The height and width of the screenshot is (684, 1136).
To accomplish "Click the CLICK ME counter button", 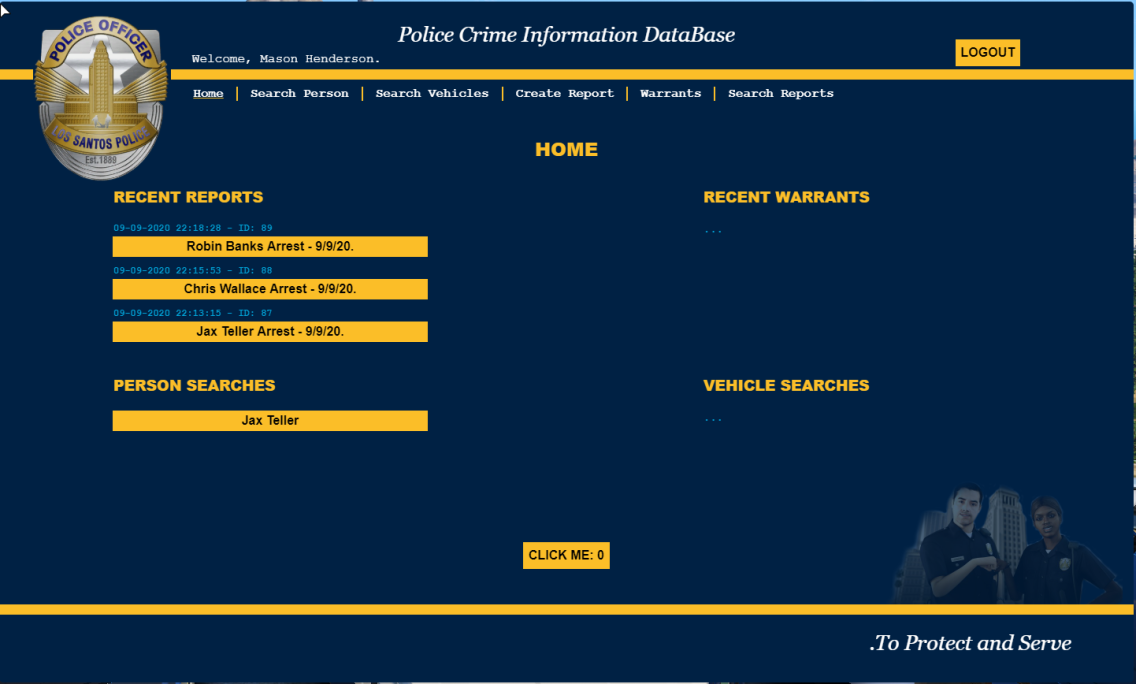I will click(x=566, y=556).
